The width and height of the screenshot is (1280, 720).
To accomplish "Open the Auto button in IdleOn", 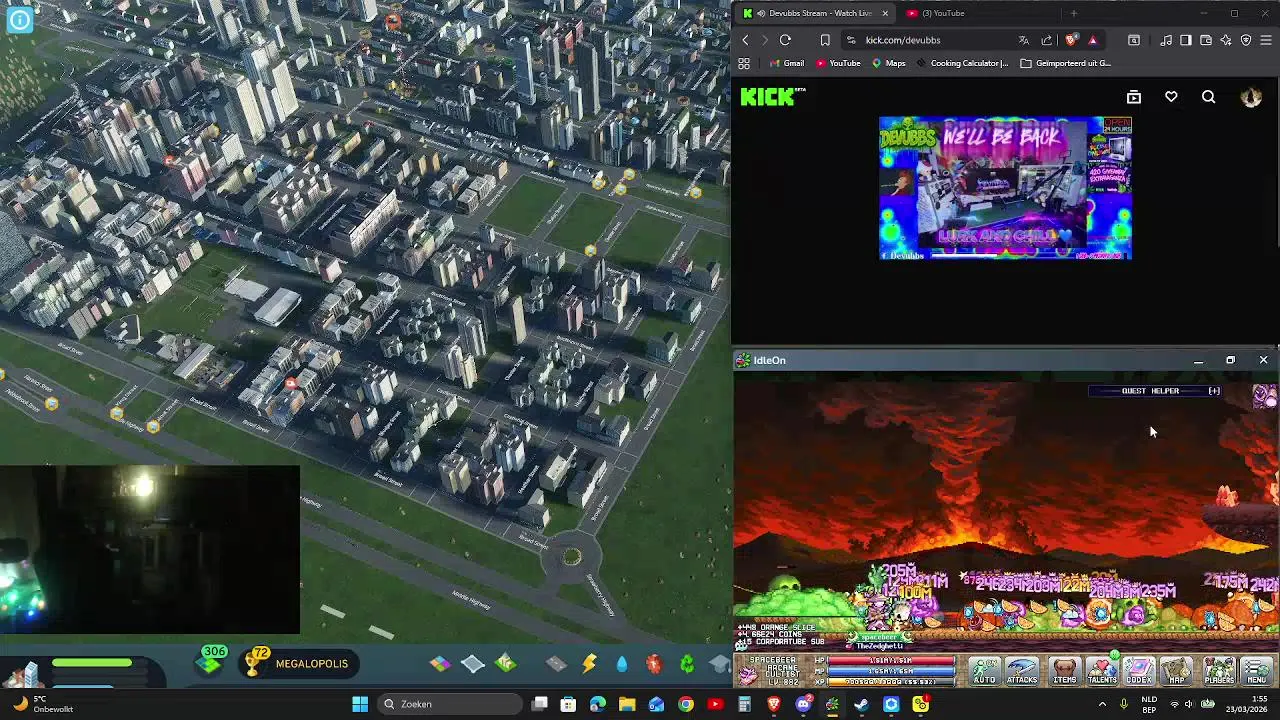I will coord(984,670).
